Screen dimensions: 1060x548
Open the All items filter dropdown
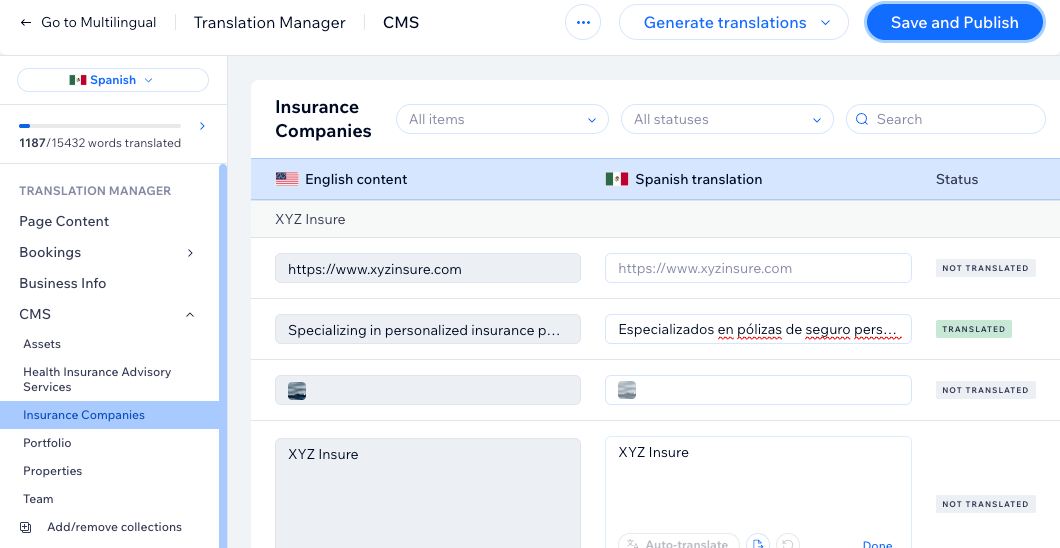click(502, 119)
